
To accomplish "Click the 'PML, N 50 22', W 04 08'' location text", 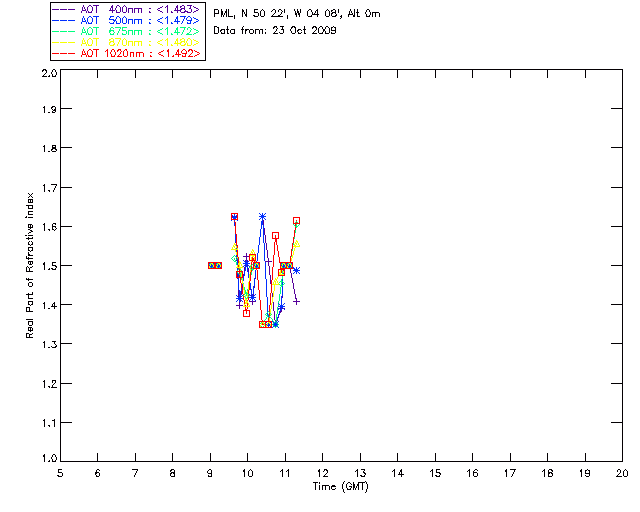I will point(279,13).
